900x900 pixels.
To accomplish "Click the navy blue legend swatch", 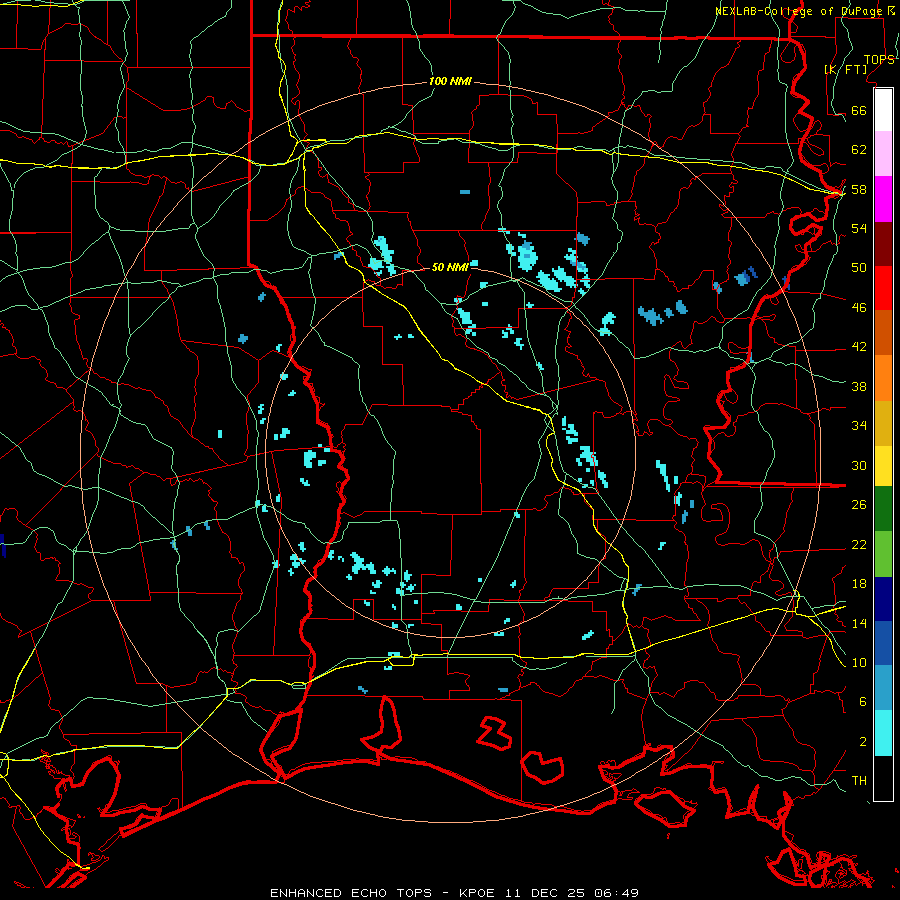I will click(883, 599).
